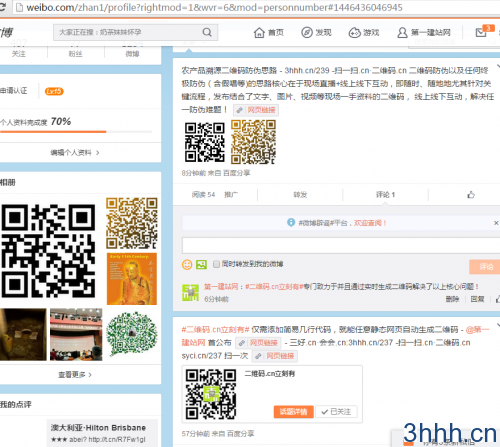Viewport: 500px width, 447px height.
Task: Click 转发 on the first post
Action: tap(300, 195)
